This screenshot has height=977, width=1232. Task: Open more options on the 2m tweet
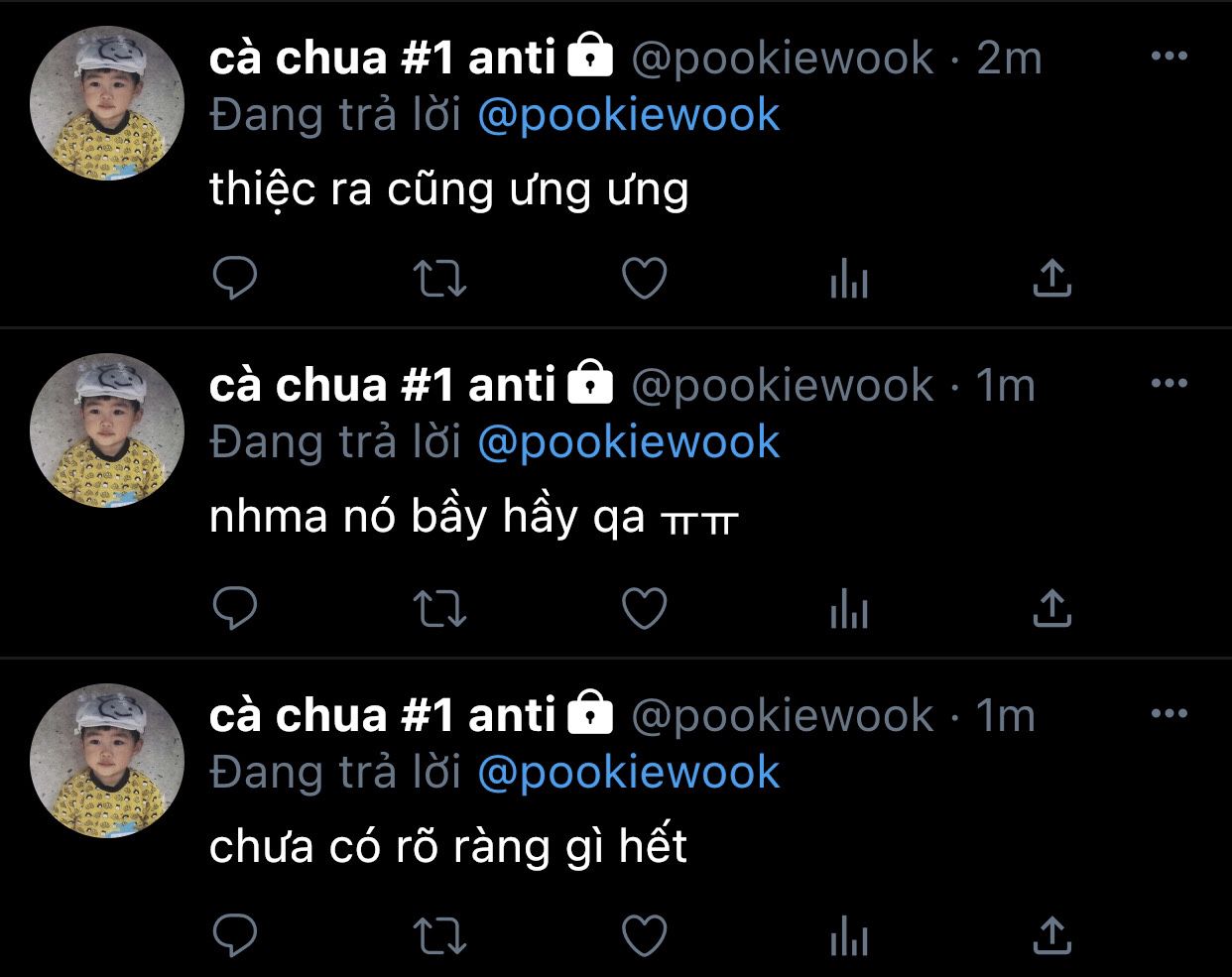tap(1170, 56)
